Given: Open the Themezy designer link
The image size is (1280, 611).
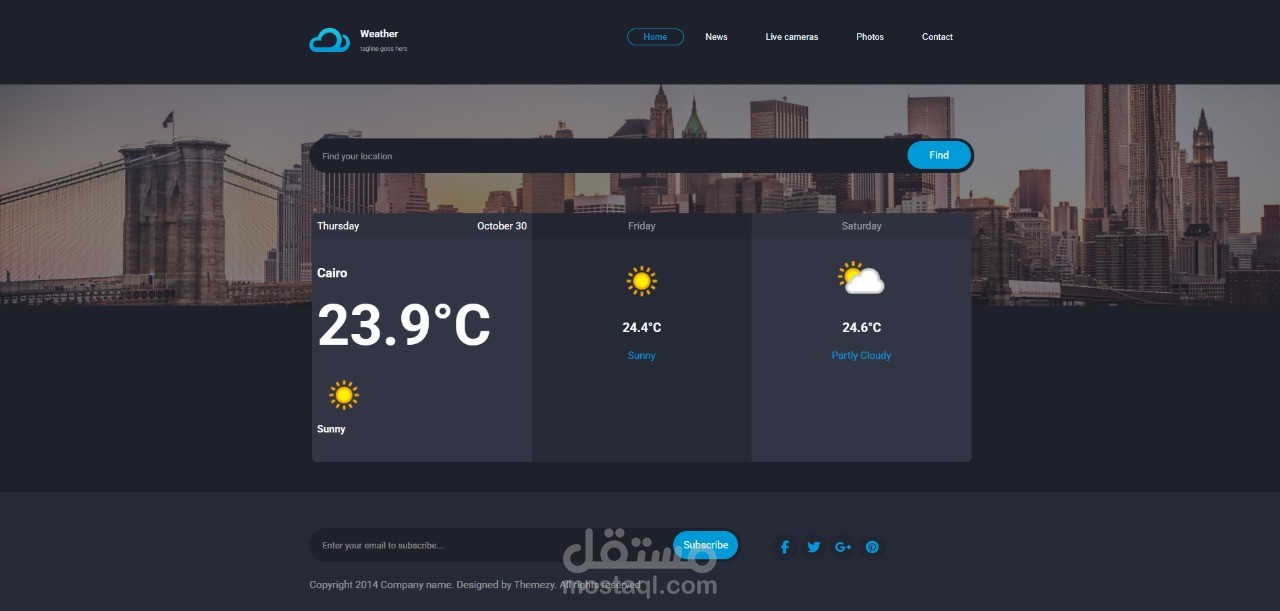Looking at the screenshot, I should 533,584.
